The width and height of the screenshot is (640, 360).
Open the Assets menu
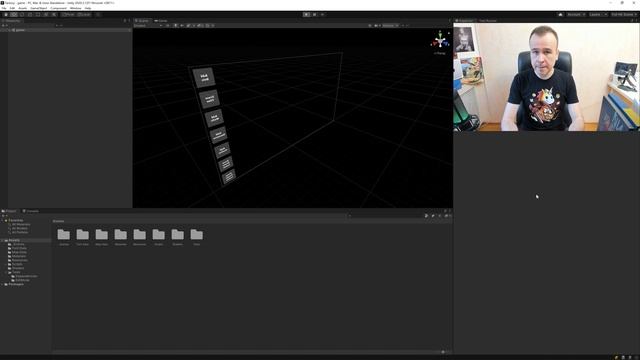tap(22, 8)
